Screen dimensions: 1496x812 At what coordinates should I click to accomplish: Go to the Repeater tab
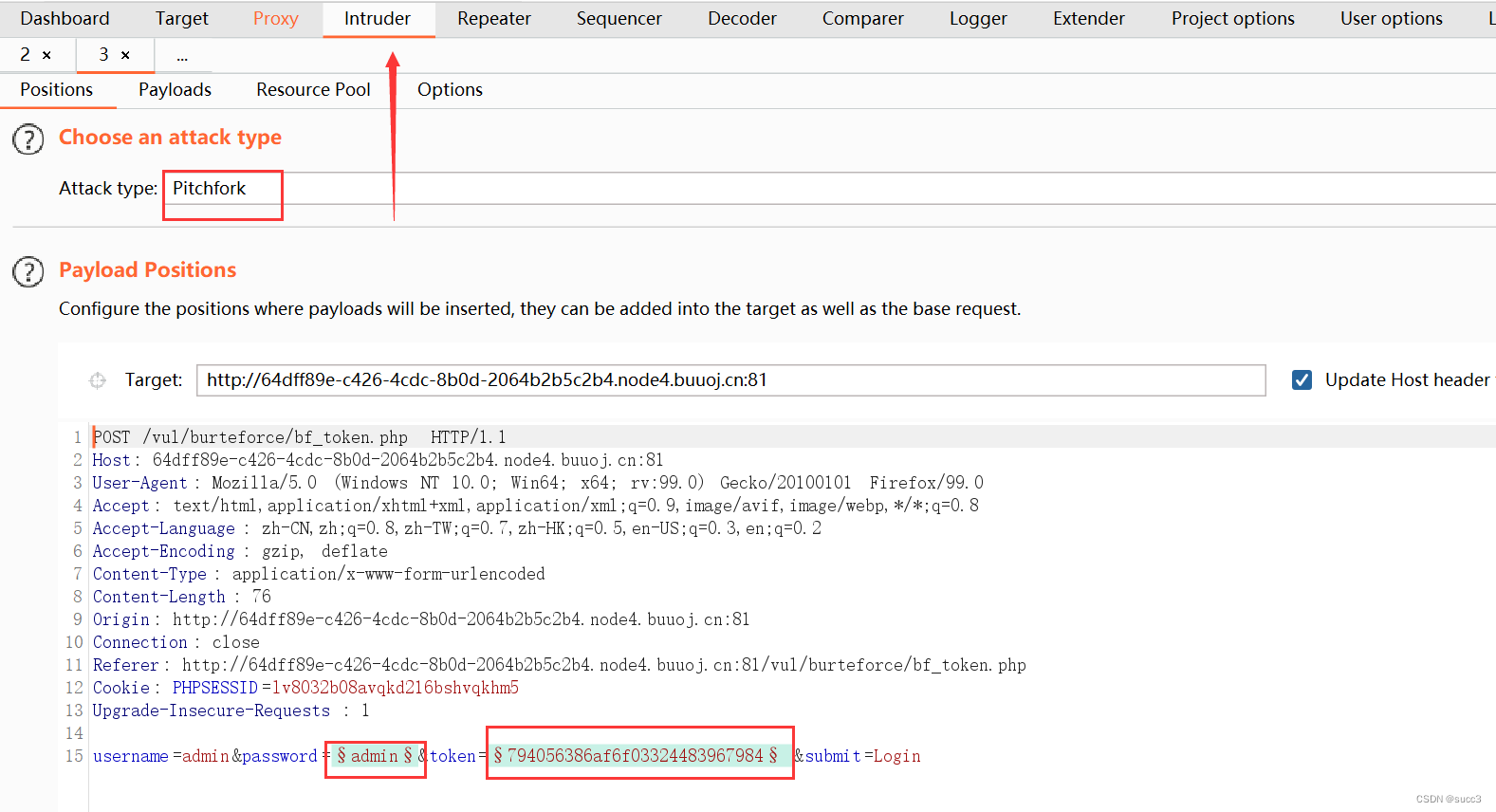click(494, 19)
